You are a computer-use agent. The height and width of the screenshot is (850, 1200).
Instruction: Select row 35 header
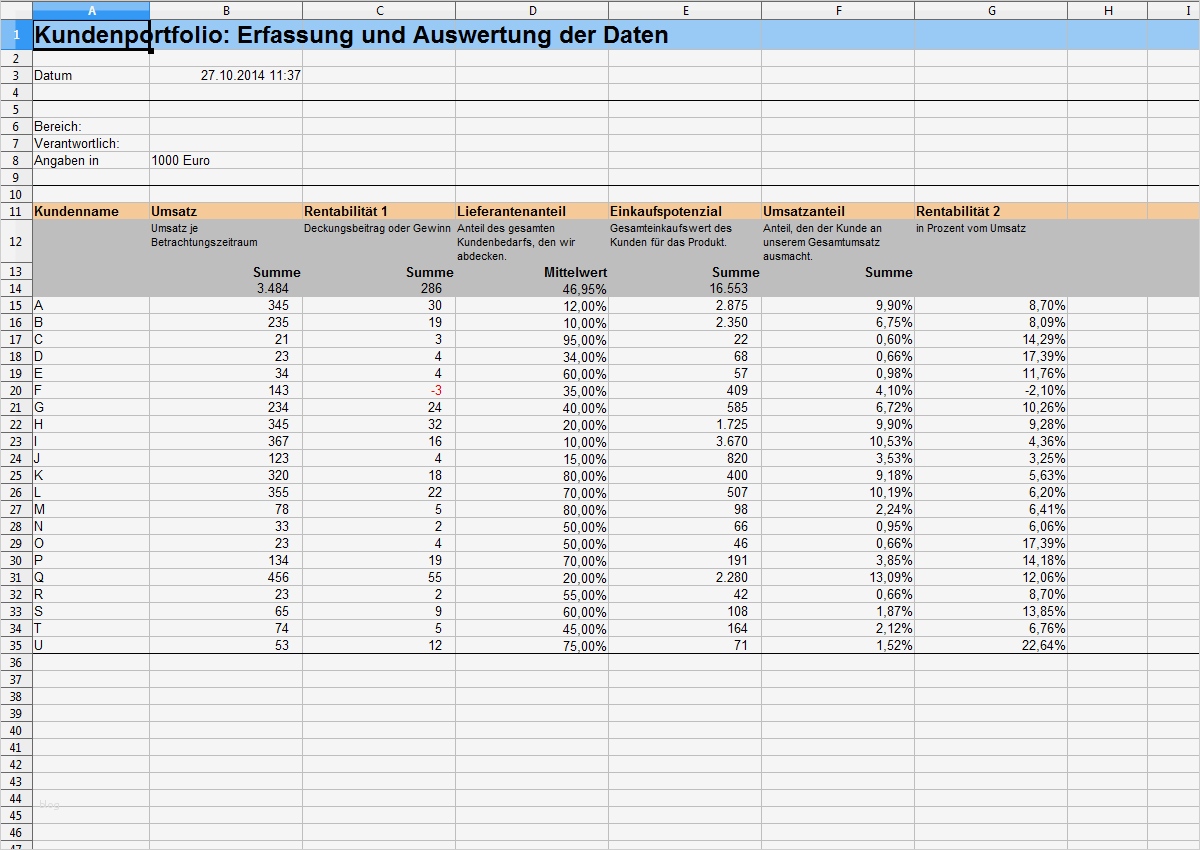16,645
